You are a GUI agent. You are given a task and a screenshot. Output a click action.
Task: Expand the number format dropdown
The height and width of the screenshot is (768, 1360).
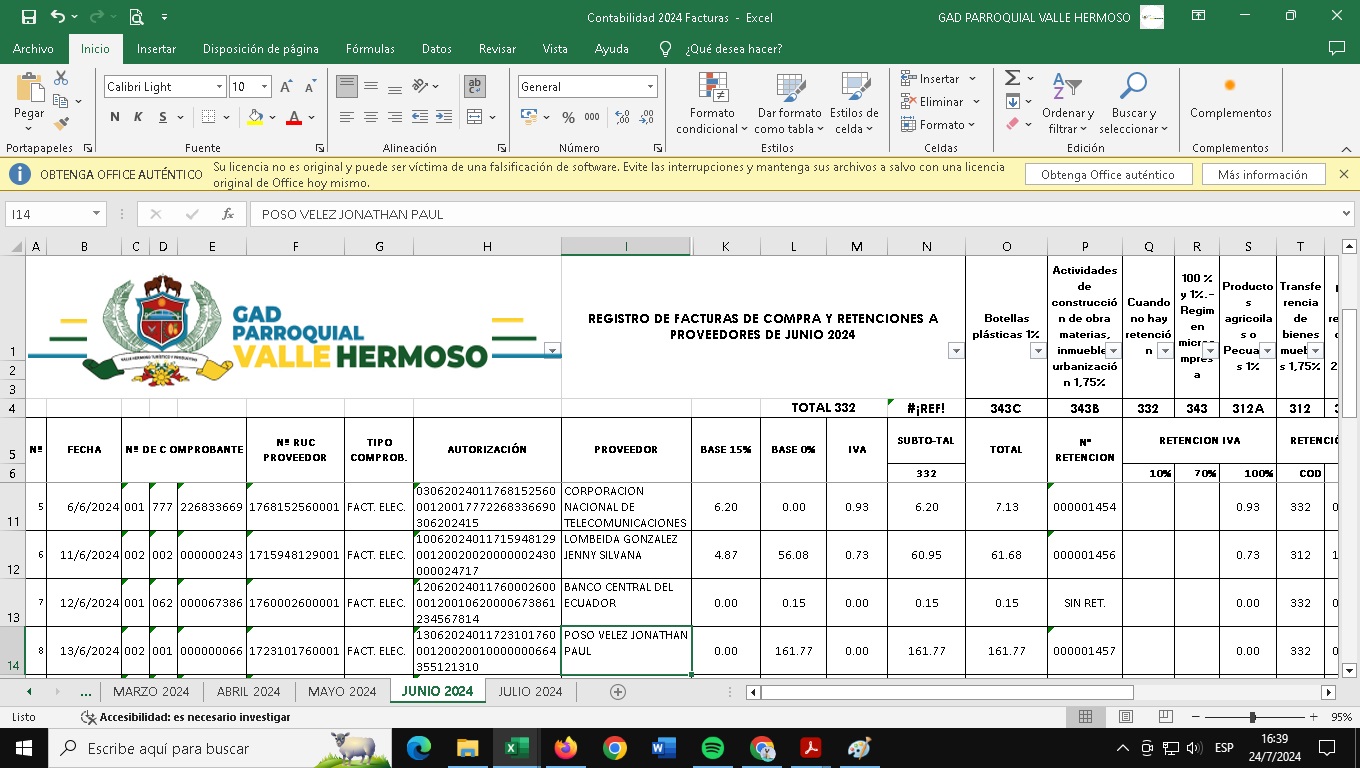click(x=650, y=87)
